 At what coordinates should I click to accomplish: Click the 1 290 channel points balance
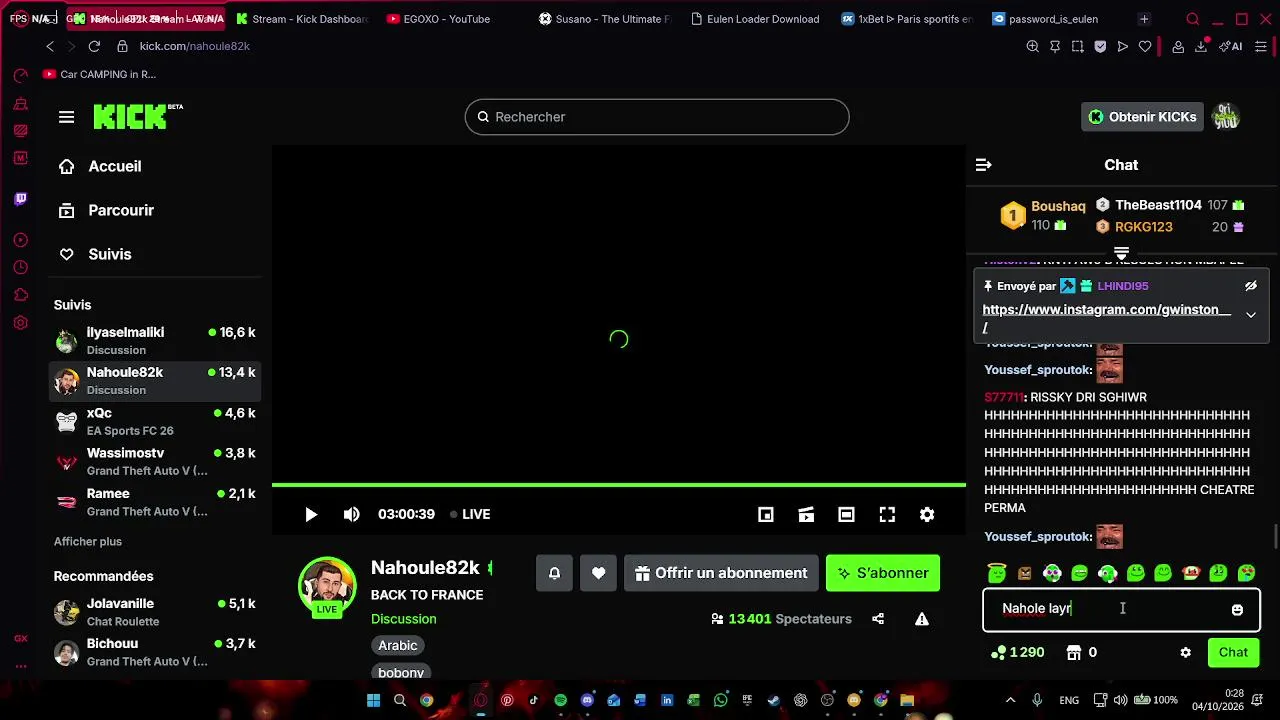(x=1017, y=652)
